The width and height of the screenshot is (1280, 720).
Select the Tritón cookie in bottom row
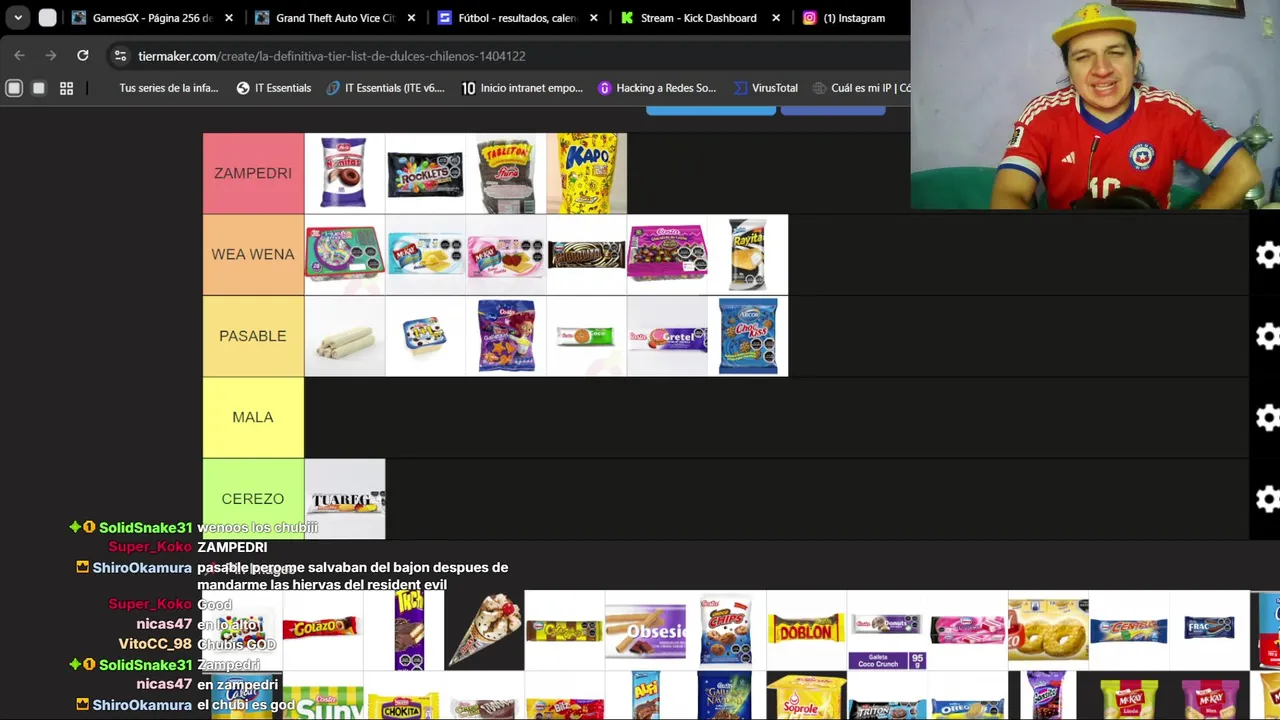coord(887,696)
